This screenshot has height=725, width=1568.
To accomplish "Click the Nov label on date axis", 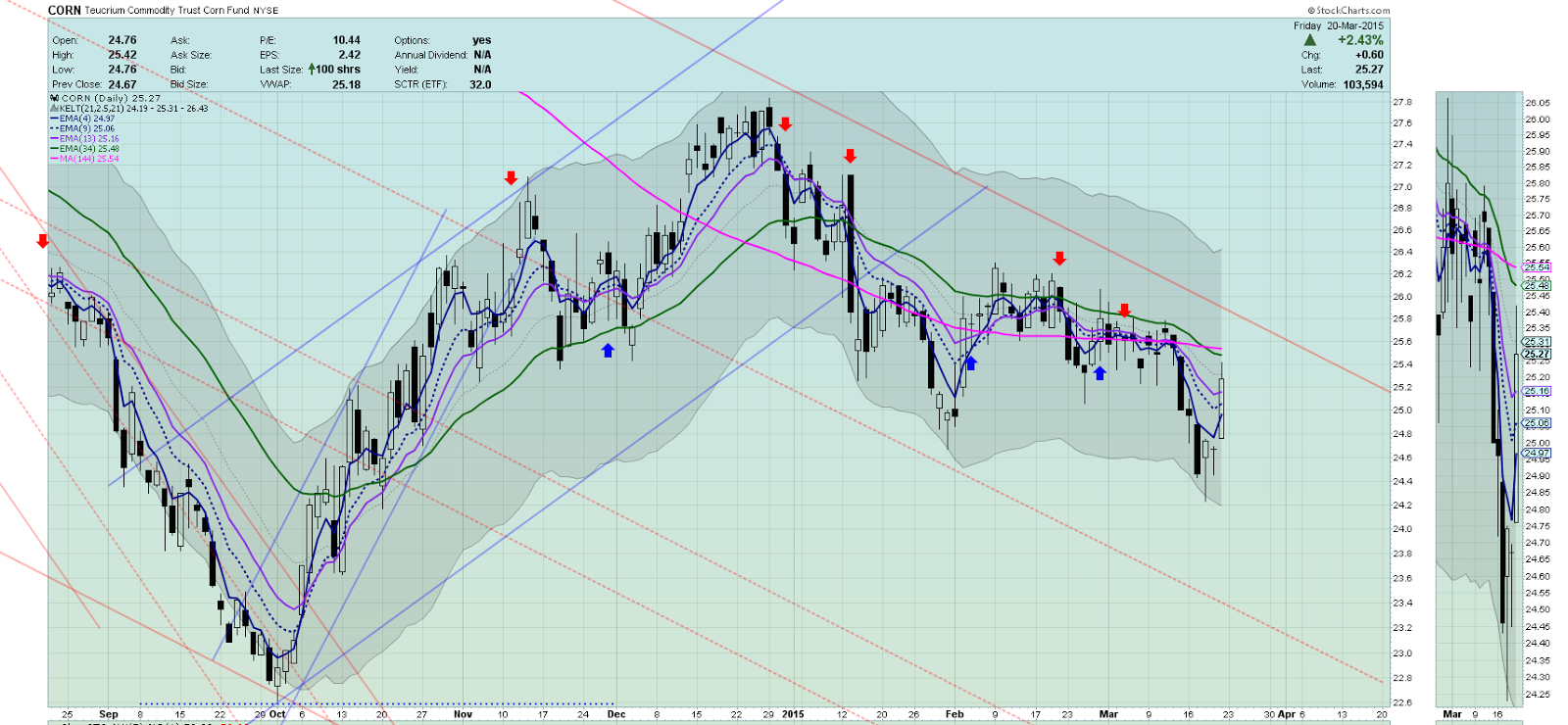I will click(x=463, y=714).
